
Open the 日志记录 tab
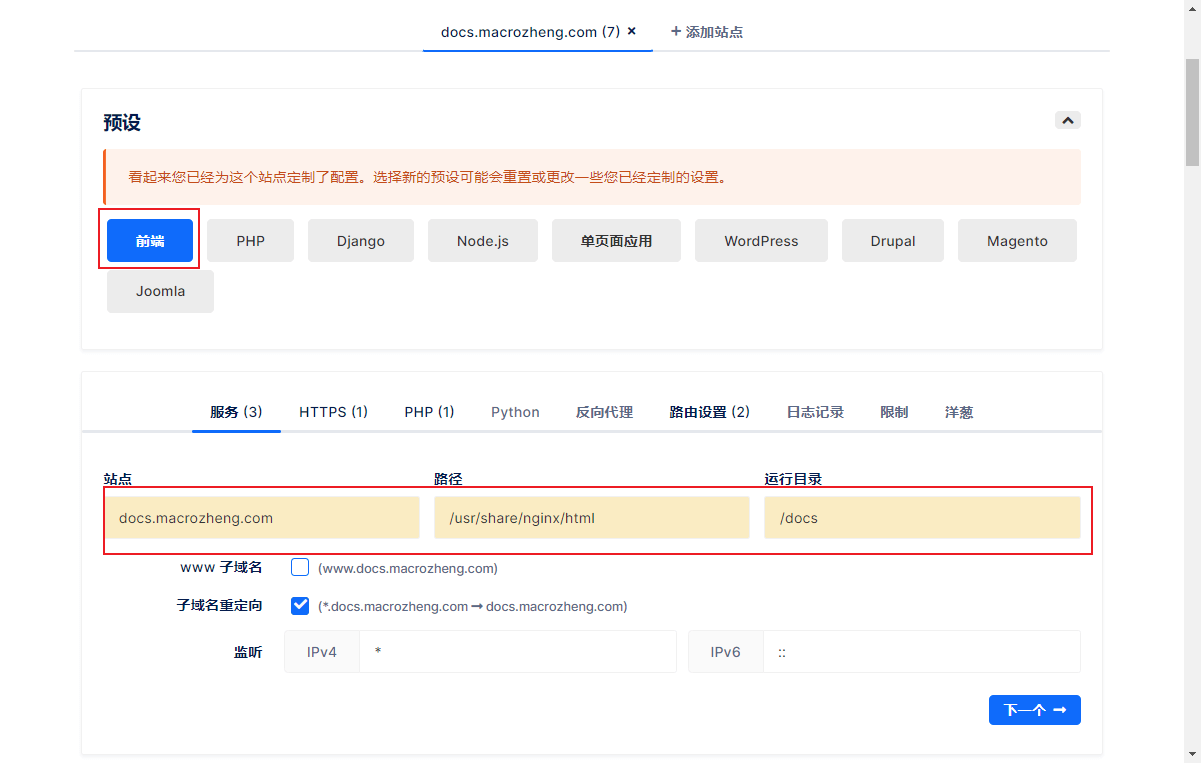(815, 412)
